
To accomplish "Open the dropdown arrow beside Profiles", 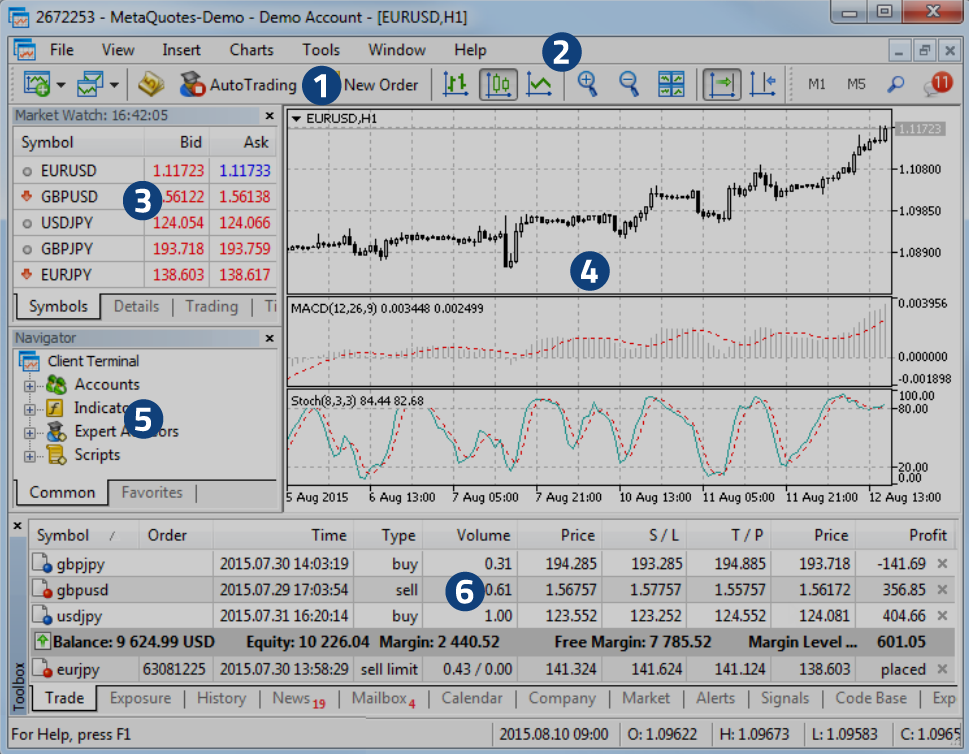I will point(114,85).
